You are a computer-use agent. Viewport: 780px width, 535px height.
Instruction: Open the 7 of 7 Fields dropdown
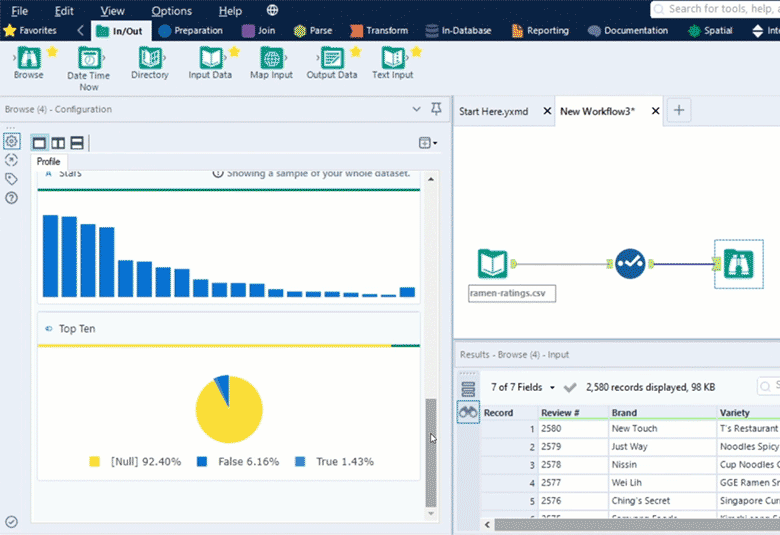[523, 387]
